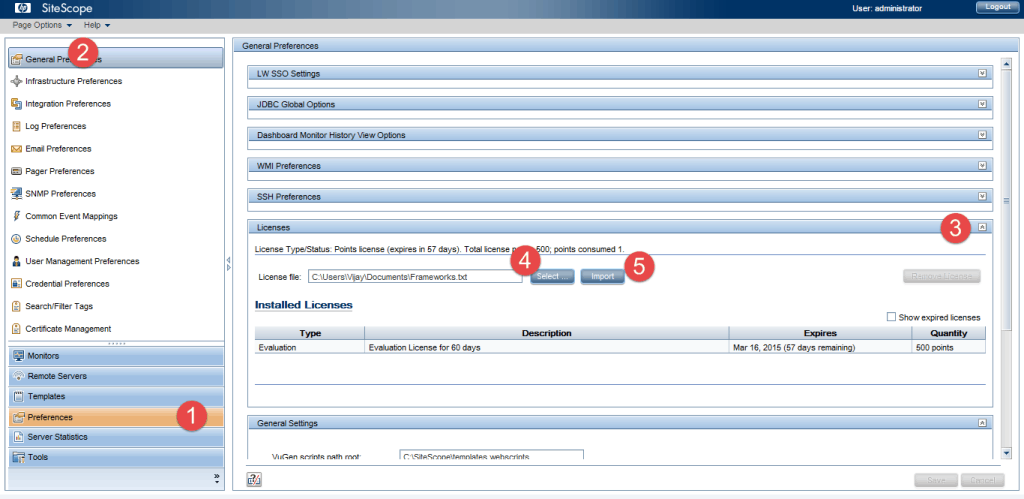Click the Pager Preferences icon
The image size is (1024, 499).
[x=16, y=171]
